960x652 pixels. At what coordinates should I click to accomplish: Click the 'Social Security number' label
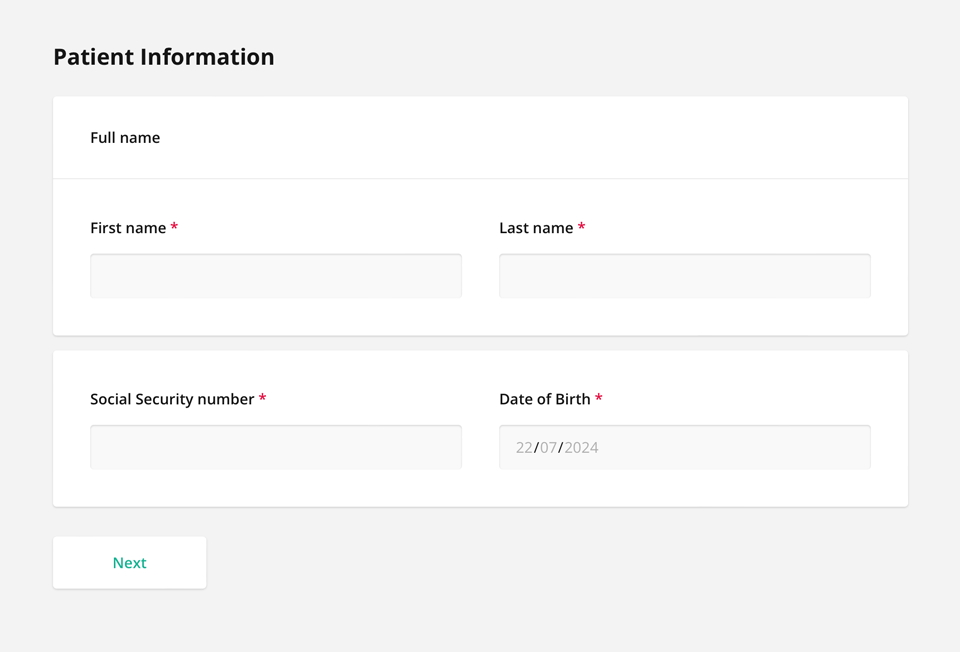pyautogui.click(x=172, y=399)
